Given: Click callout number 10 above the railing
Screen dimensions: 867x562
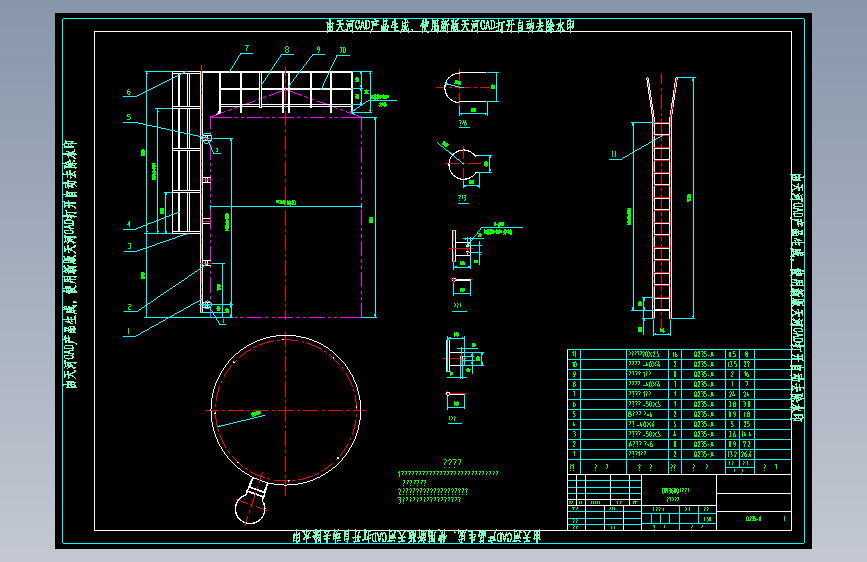Looking at the screenshot, I should click(343, 50).
